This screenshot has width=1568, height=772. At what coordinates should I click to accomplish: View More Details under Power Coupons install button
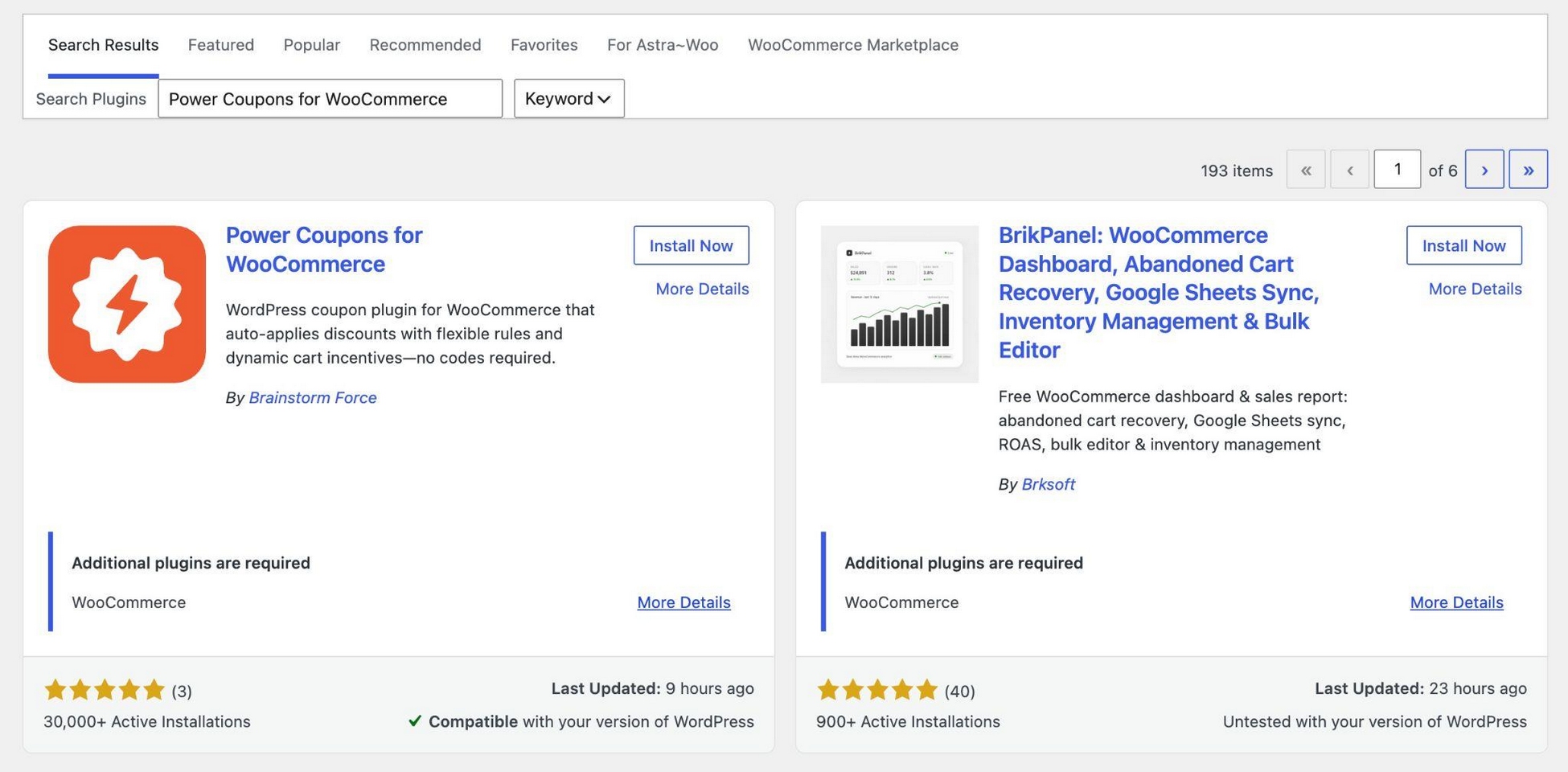coord(702,289)
